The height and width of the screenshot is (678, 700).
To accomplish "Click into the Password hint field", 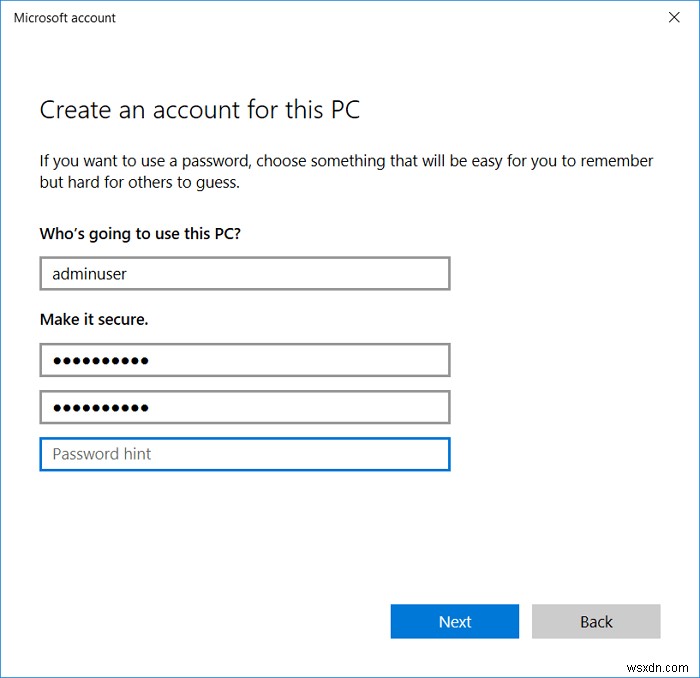I will coord(300,454).
